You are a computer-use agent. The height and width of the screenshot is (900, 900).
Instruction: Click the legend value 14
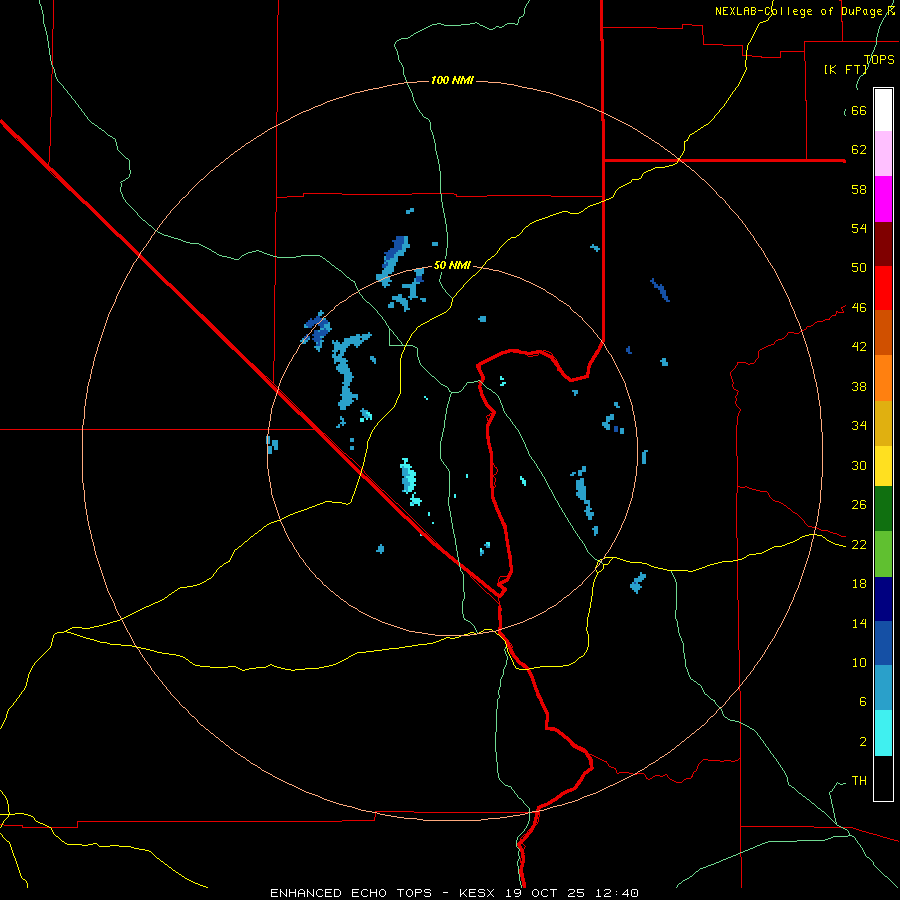(859, 623)
